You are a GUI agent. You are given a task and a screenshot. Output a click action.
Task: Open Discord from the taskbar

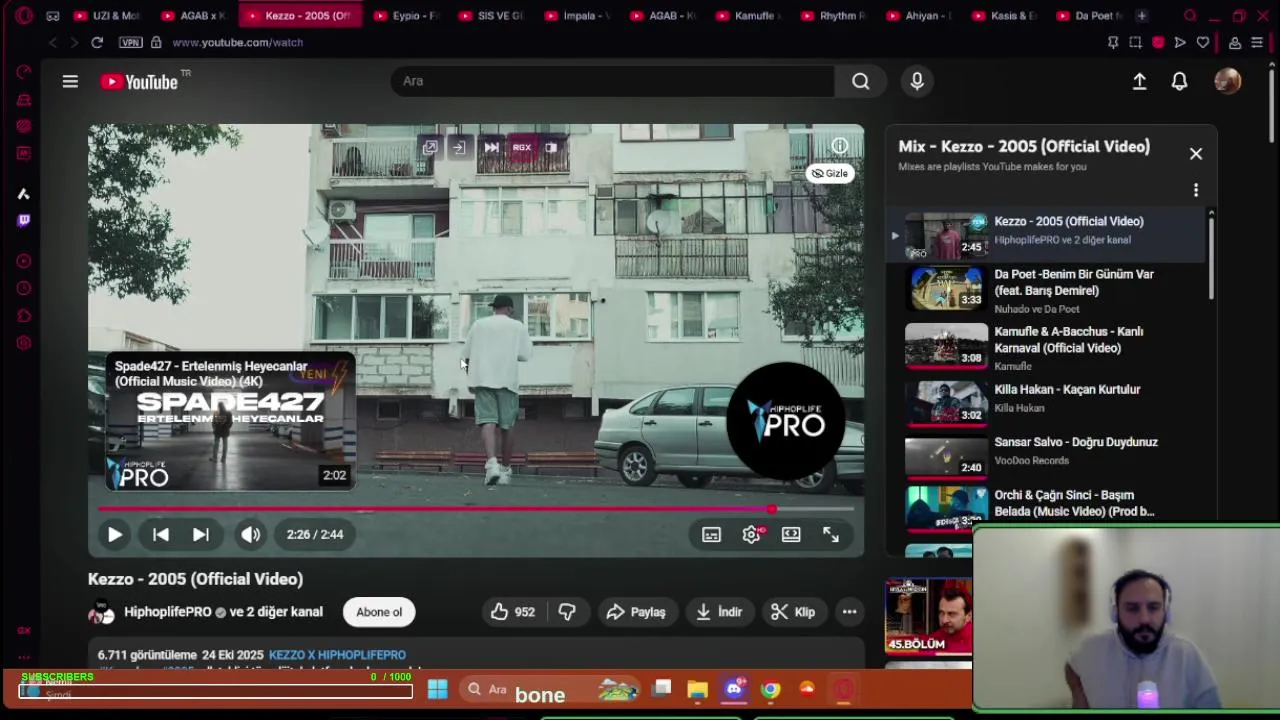click(734, 689)
